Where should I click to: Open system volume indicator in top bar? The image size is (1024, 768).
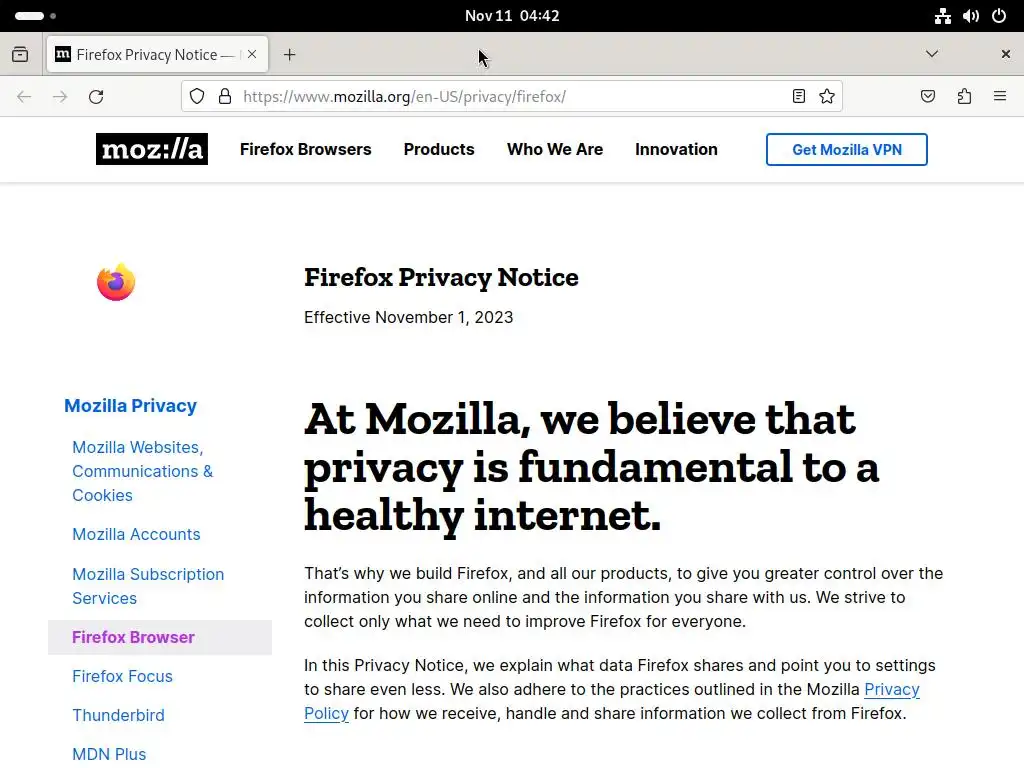tap(970, 16)
